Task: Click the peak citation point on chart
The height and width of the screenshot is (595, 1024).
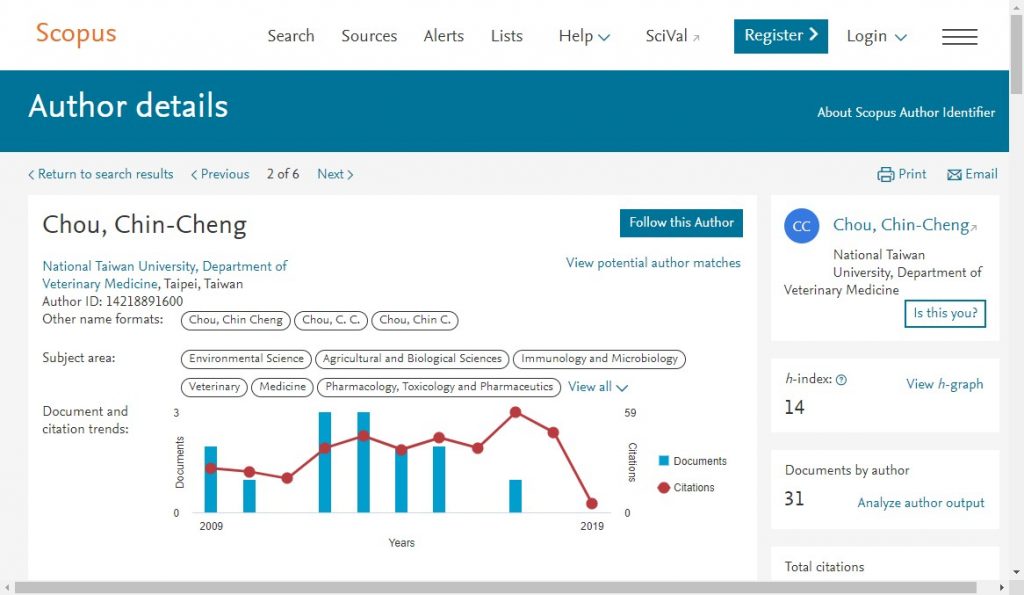Action: point(515,412)
